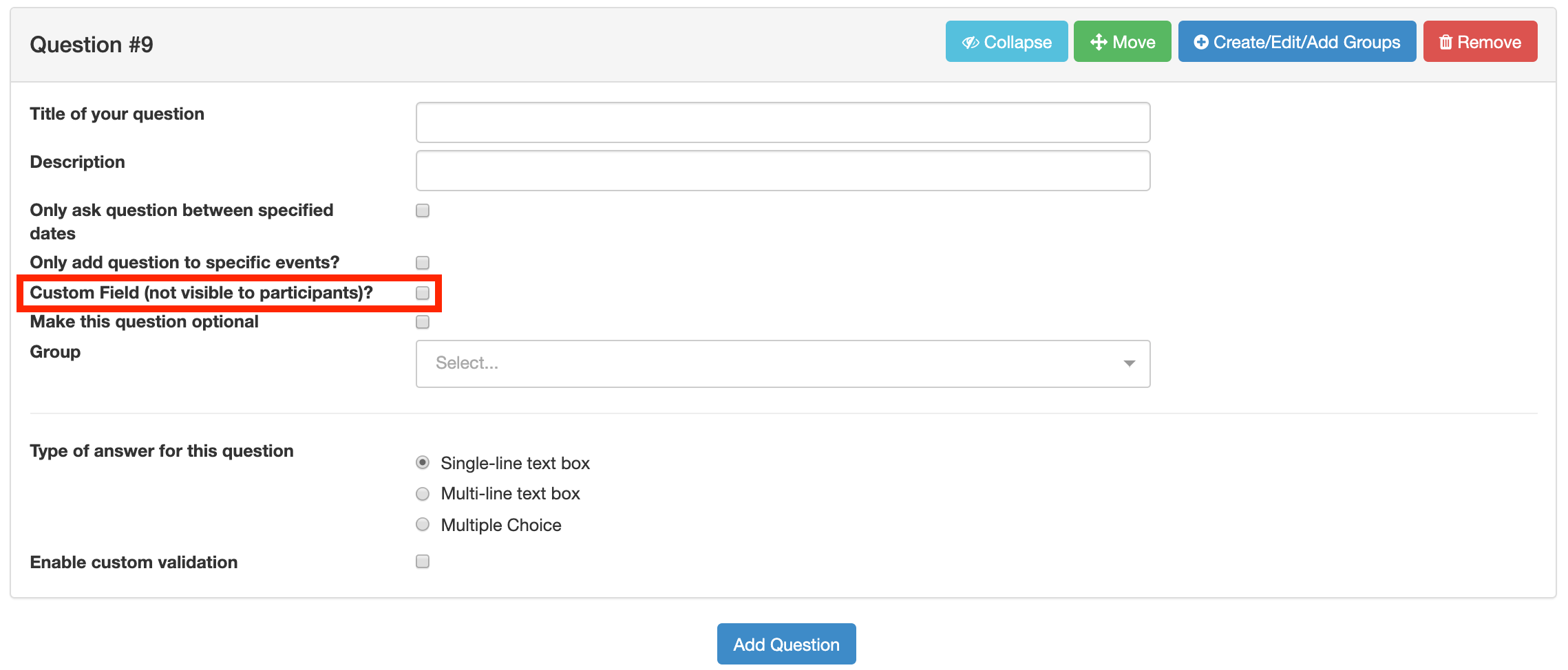Toggle Make this question optional checkbox
The width and height of the screenshot is (1568, 670).
[423, 322]
